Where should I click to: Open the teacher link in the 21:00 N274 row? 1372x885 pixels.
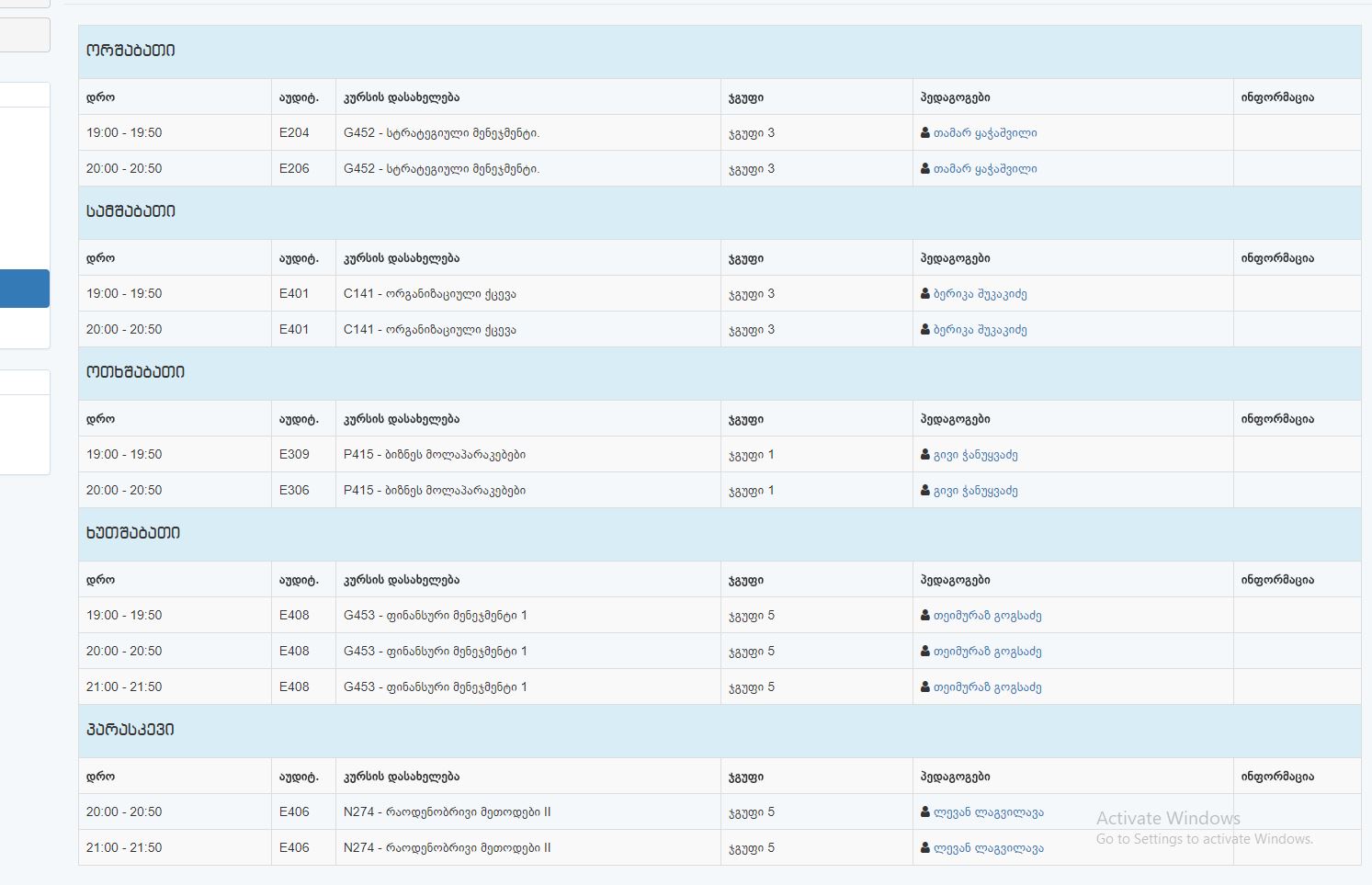point(989,848)
